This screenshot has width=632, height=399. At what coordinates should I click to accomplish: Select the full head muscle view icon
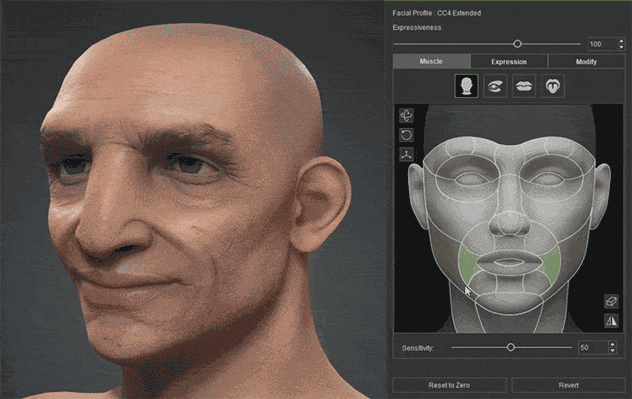[x=466, y=86]
